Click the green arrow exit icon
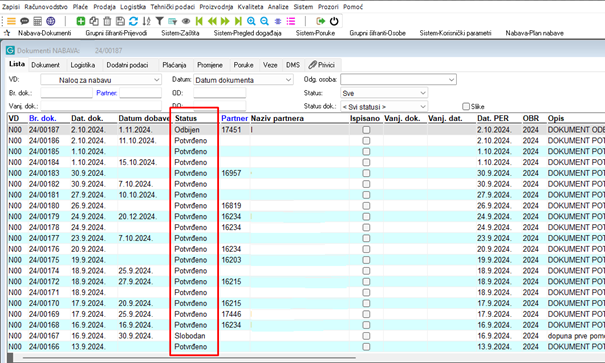605x363 pixels. point(320,21)
